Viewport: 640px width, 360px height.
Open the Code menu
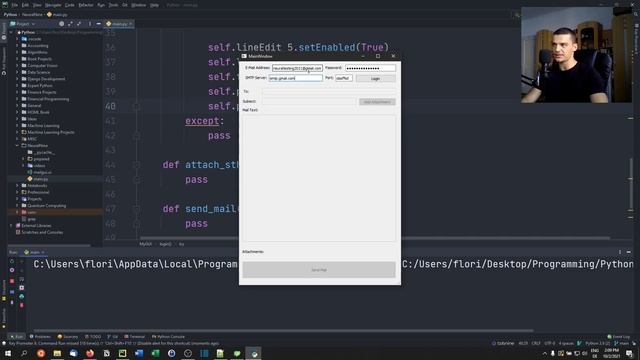click(x=70, y=5)
